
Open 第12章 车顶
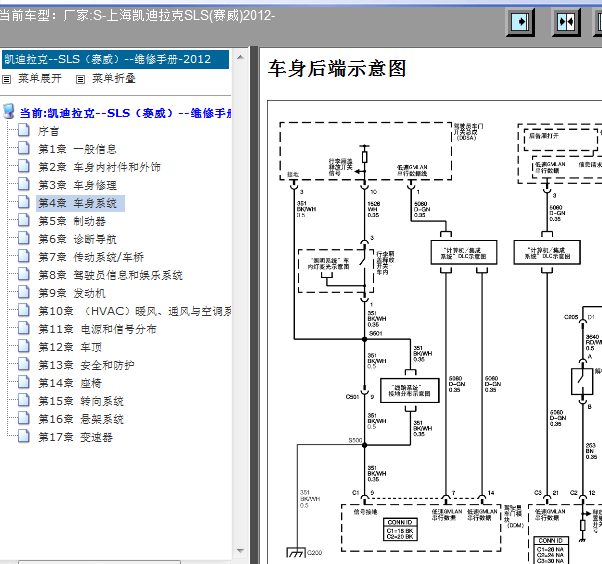pyautogui.click(x=70, y=347)
